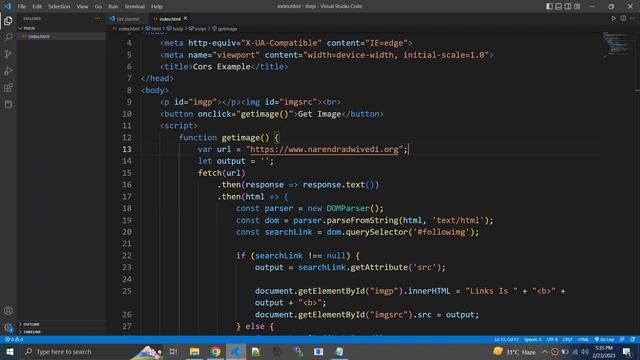Open the File menu

tap(22, 7)
